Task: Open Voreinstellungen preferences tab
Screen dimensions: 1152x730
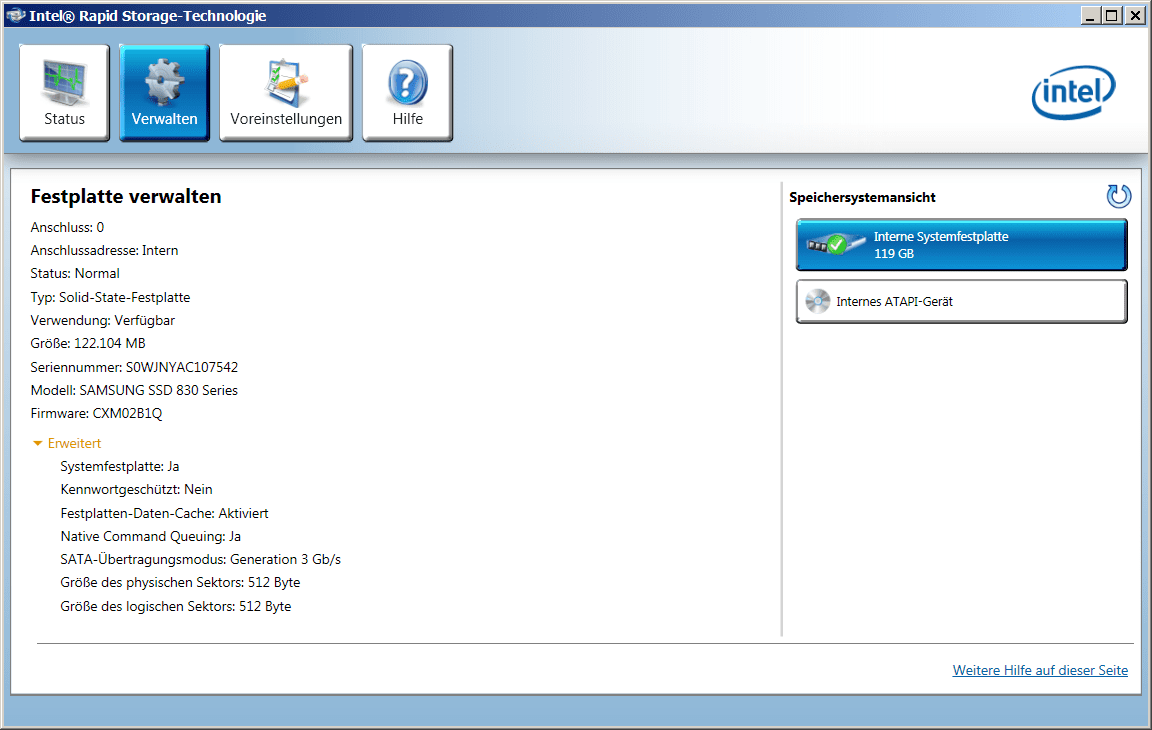Action: coord(286,93)
